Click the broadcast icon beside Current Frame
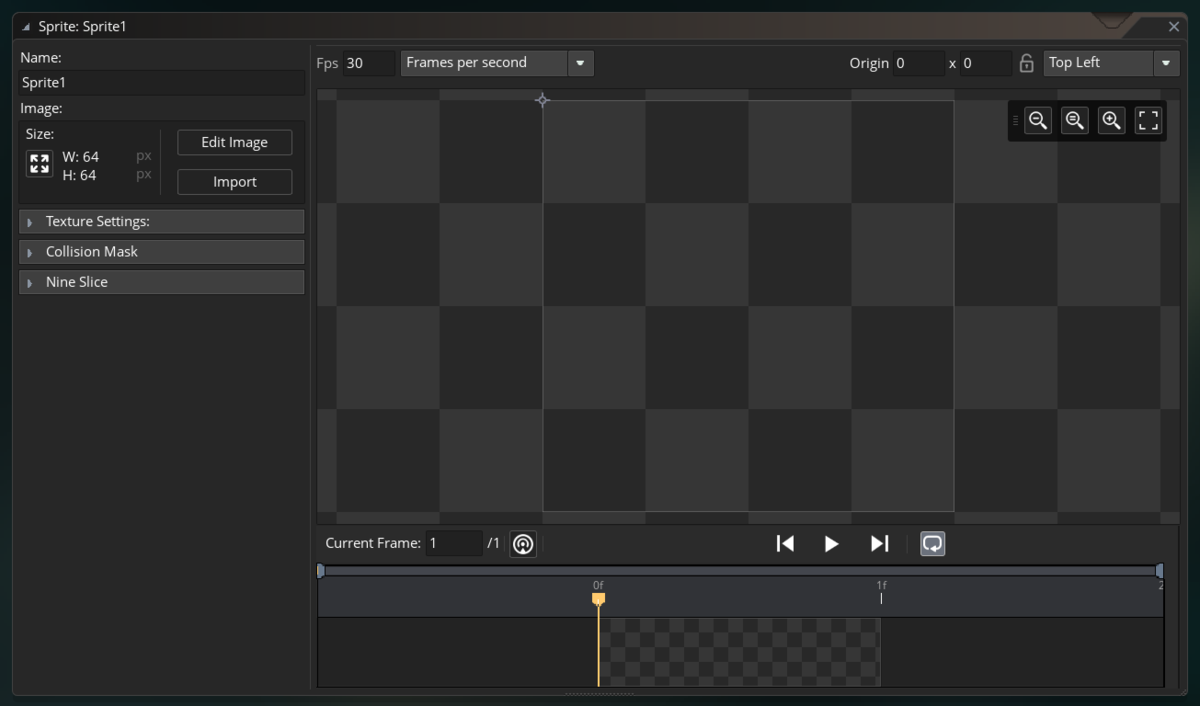The image size is (1200, 706). [x=523, y=544]
